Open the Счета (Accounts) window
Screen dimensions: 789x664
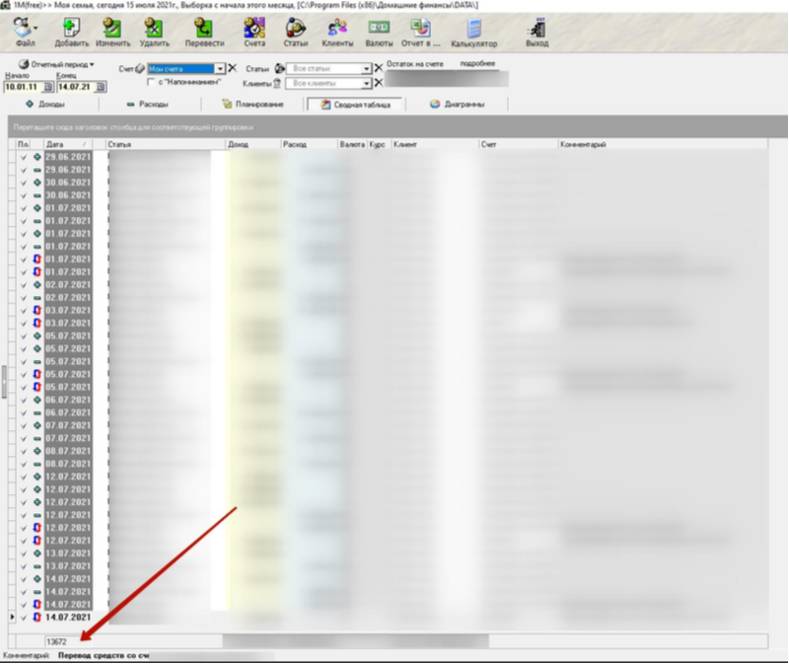point(254,30)
